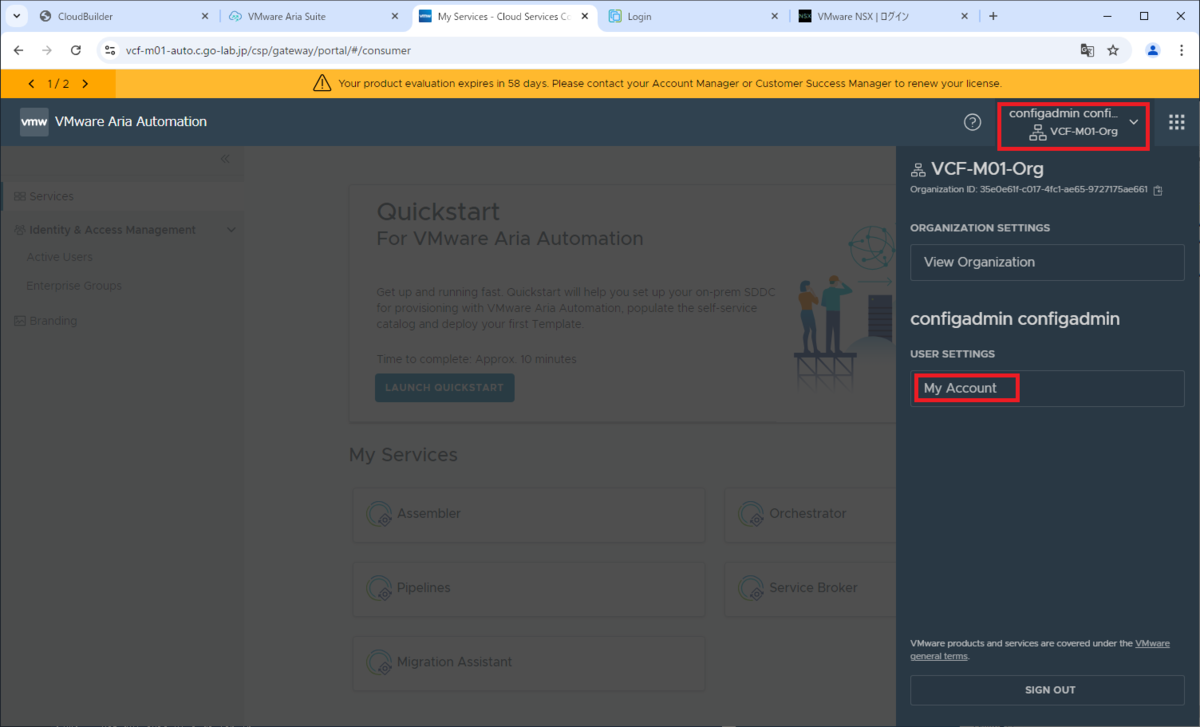Open the Assembler service tile

(x=529, y=514)
